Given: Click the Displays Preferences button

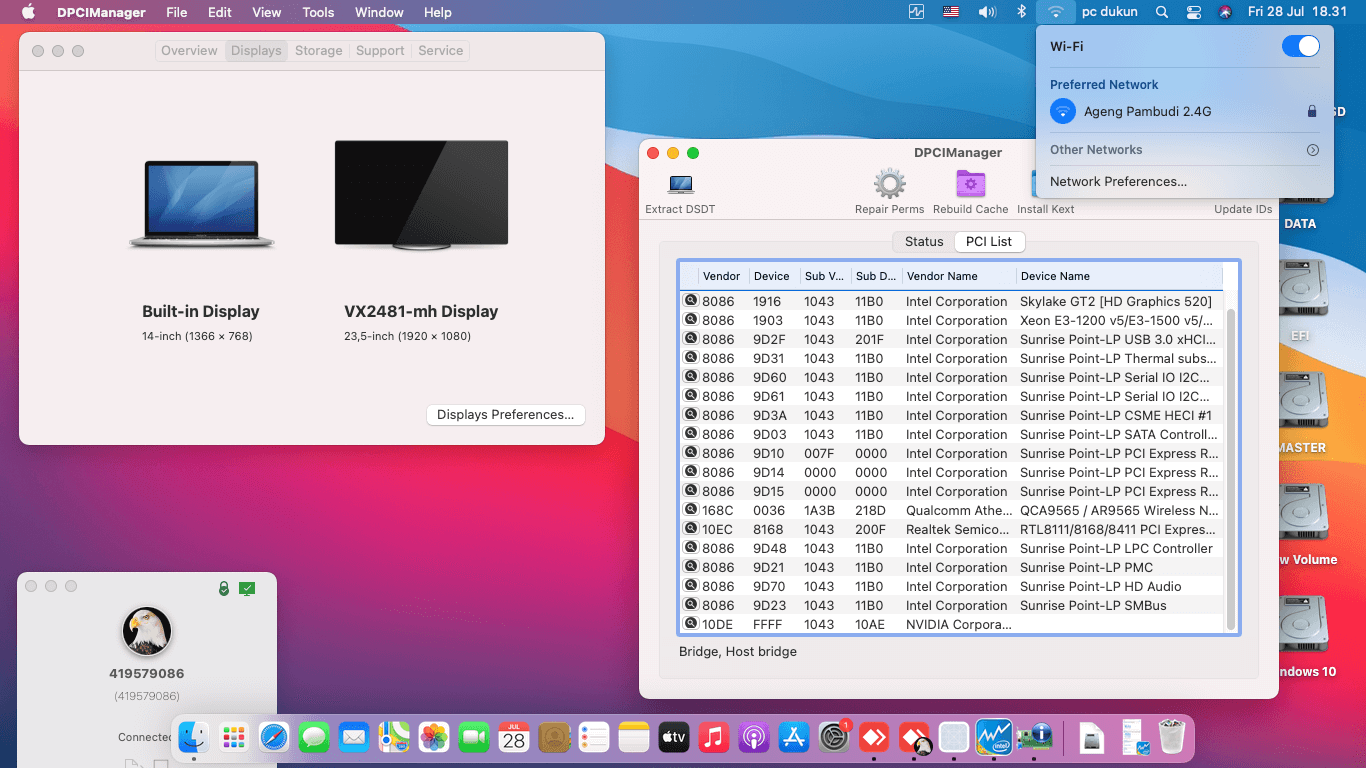Looking at the screenshot, I should tap(506, 415).
